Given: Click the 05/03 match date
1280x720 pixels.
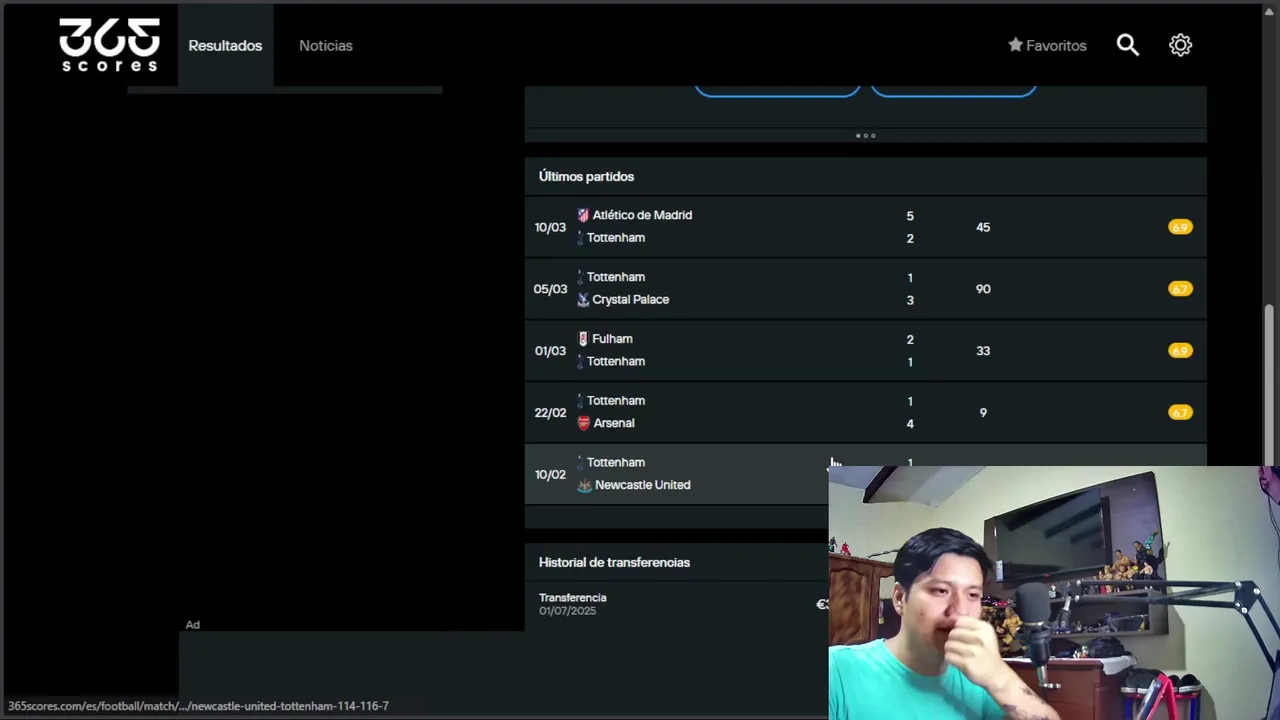Looking at the screenshot, I should tap(550, 289).
